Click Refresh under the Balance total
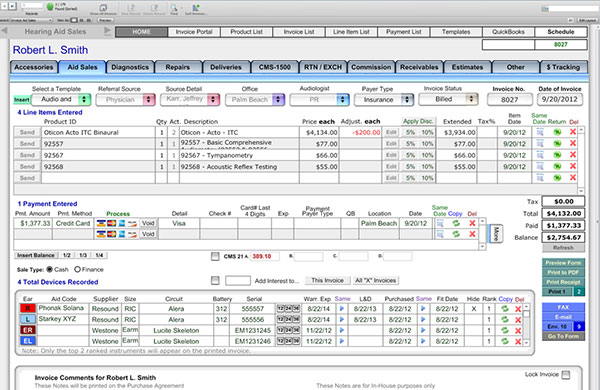Image resolution: width=600 pixels, height=390 pixels. click(563, 248)
